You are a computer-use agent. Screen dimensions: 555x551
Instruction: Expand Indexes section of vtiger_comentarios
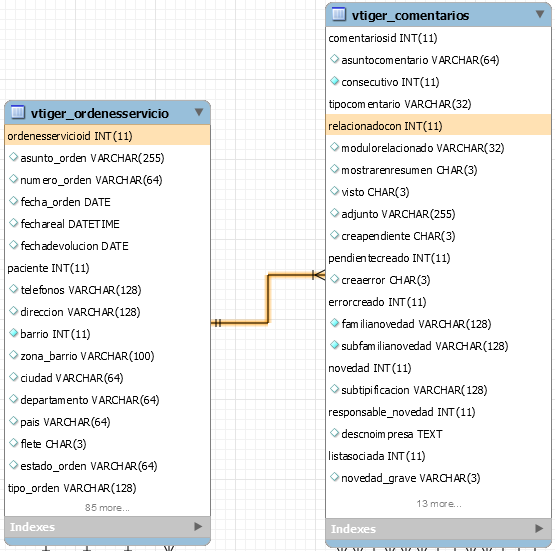pyautogui.click(x=539, y=528)
